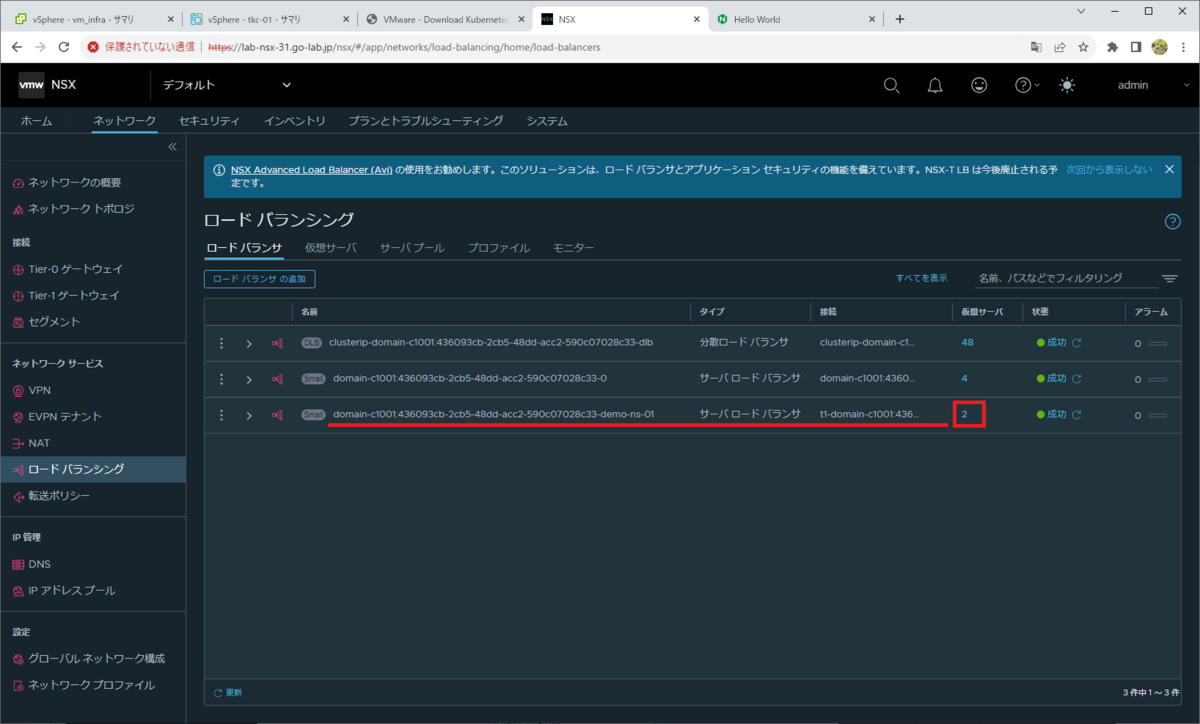Screen dimensions: 1200x724
Task: Click the load balancer icon in clusterip-domain row
Action: [277, 343]
